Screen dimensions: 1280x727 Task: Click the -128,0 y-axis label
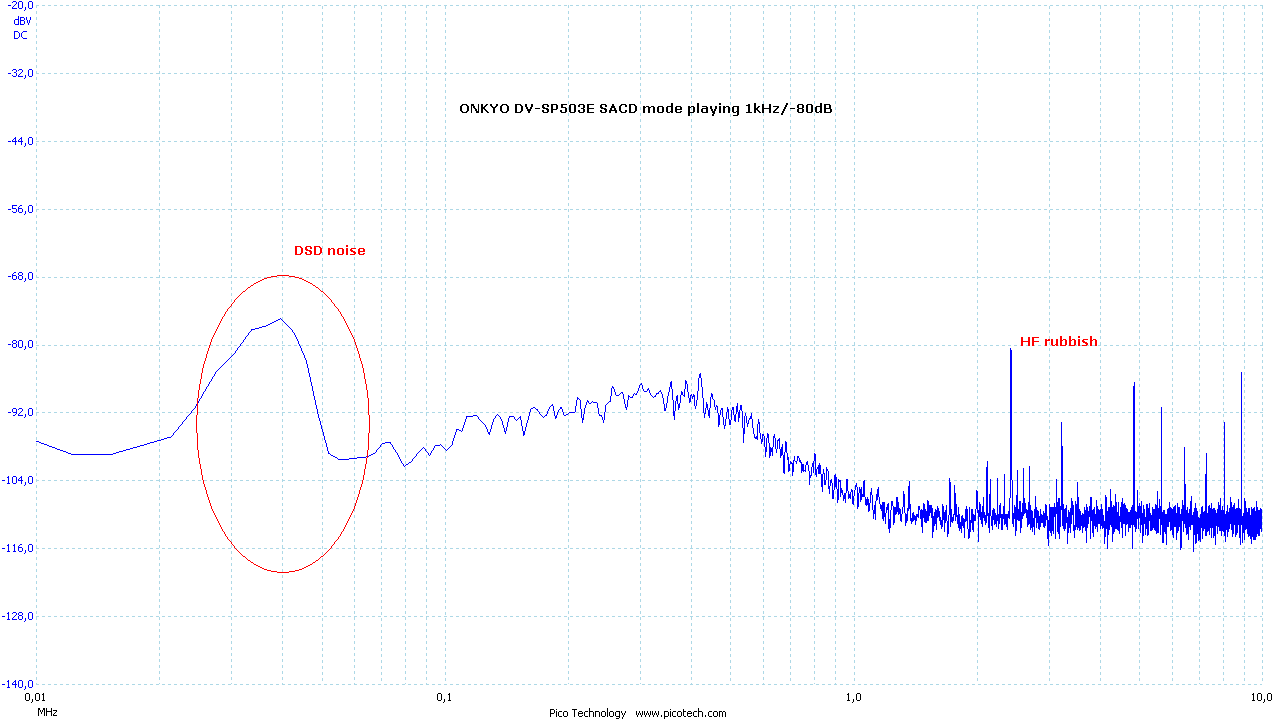point(18,616)
